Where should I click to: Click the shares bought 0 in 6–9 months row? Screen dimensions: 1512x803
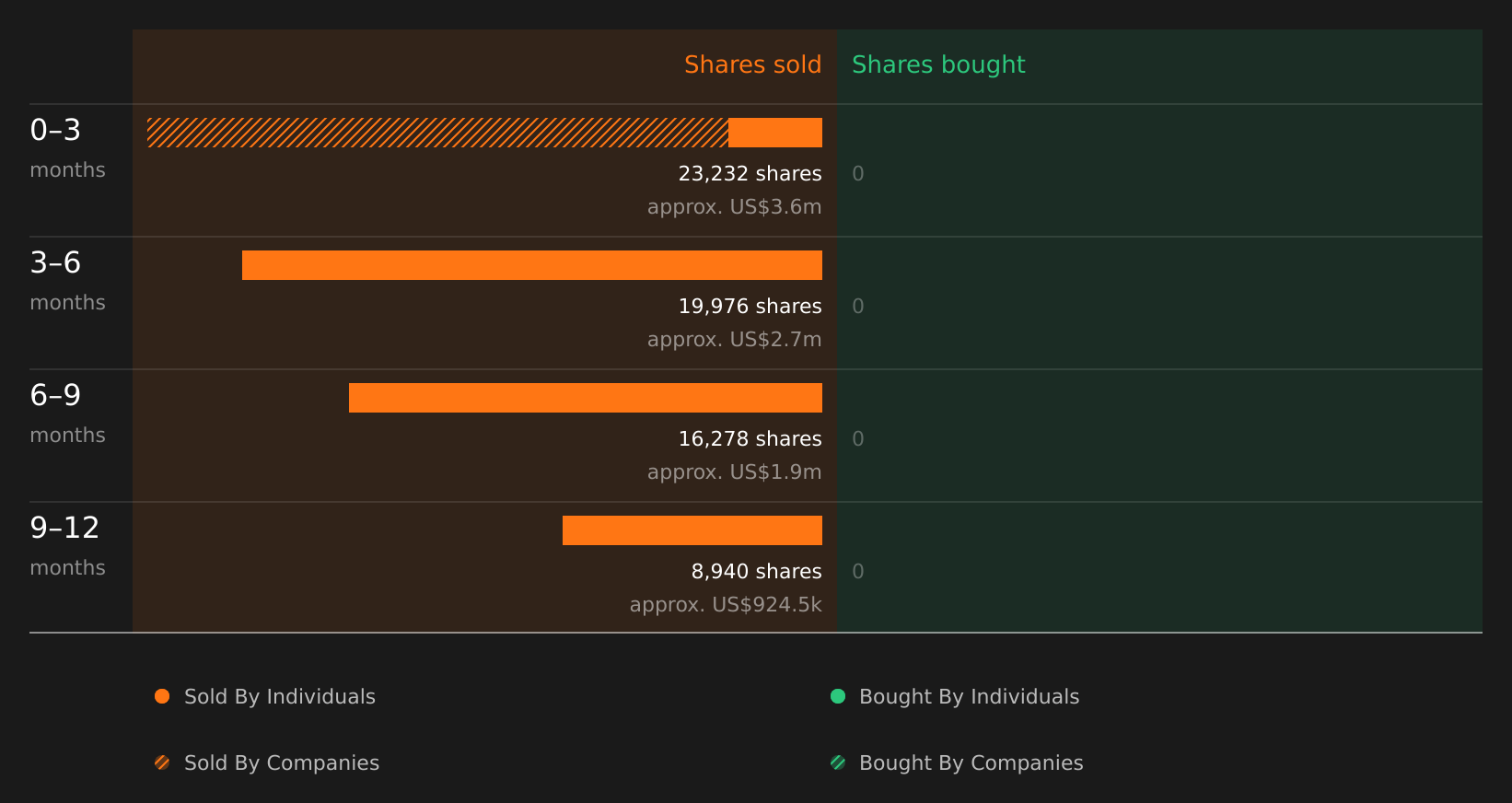(858, 439)
